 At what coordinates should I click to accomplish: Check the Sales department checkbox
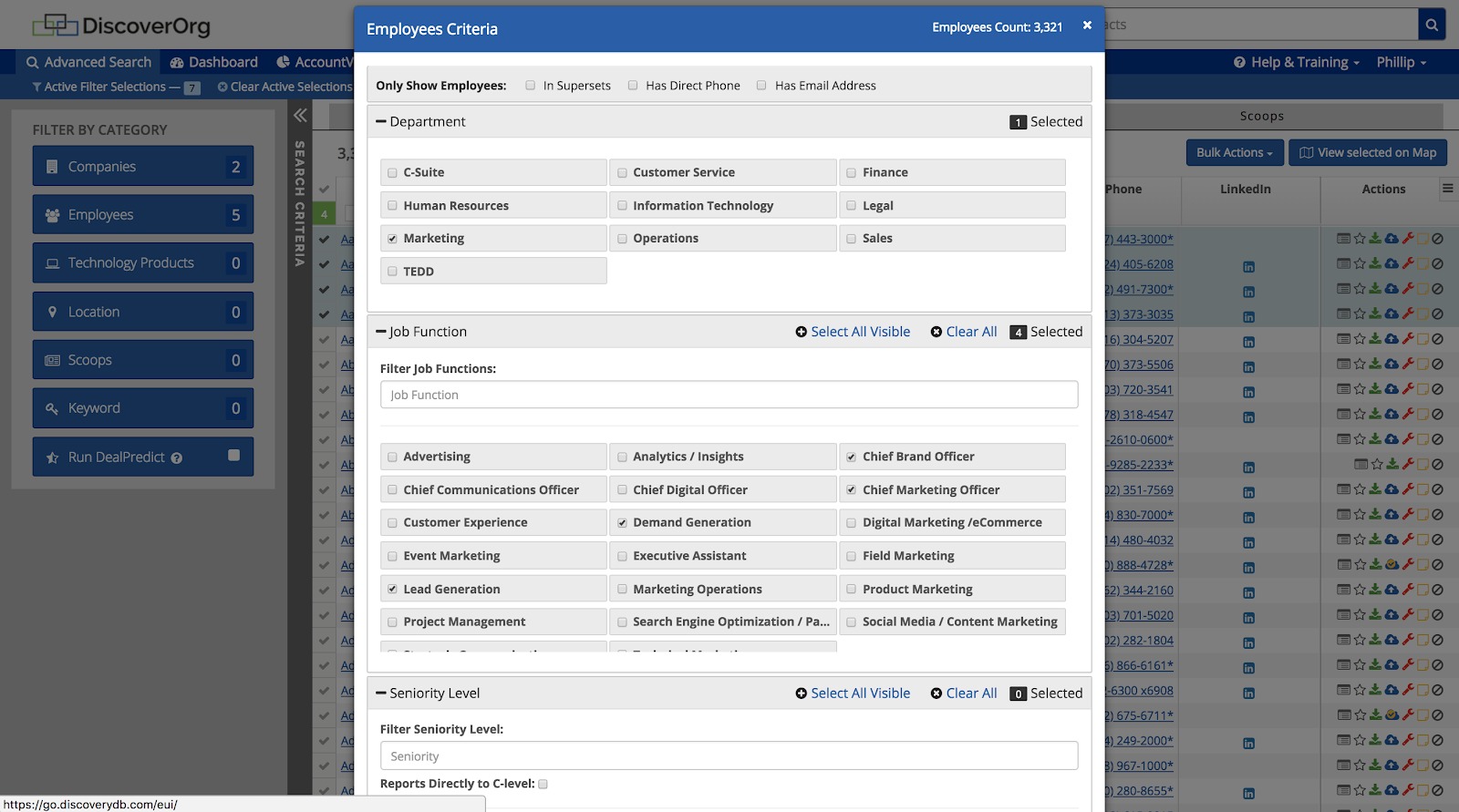(x=851, y=239)
